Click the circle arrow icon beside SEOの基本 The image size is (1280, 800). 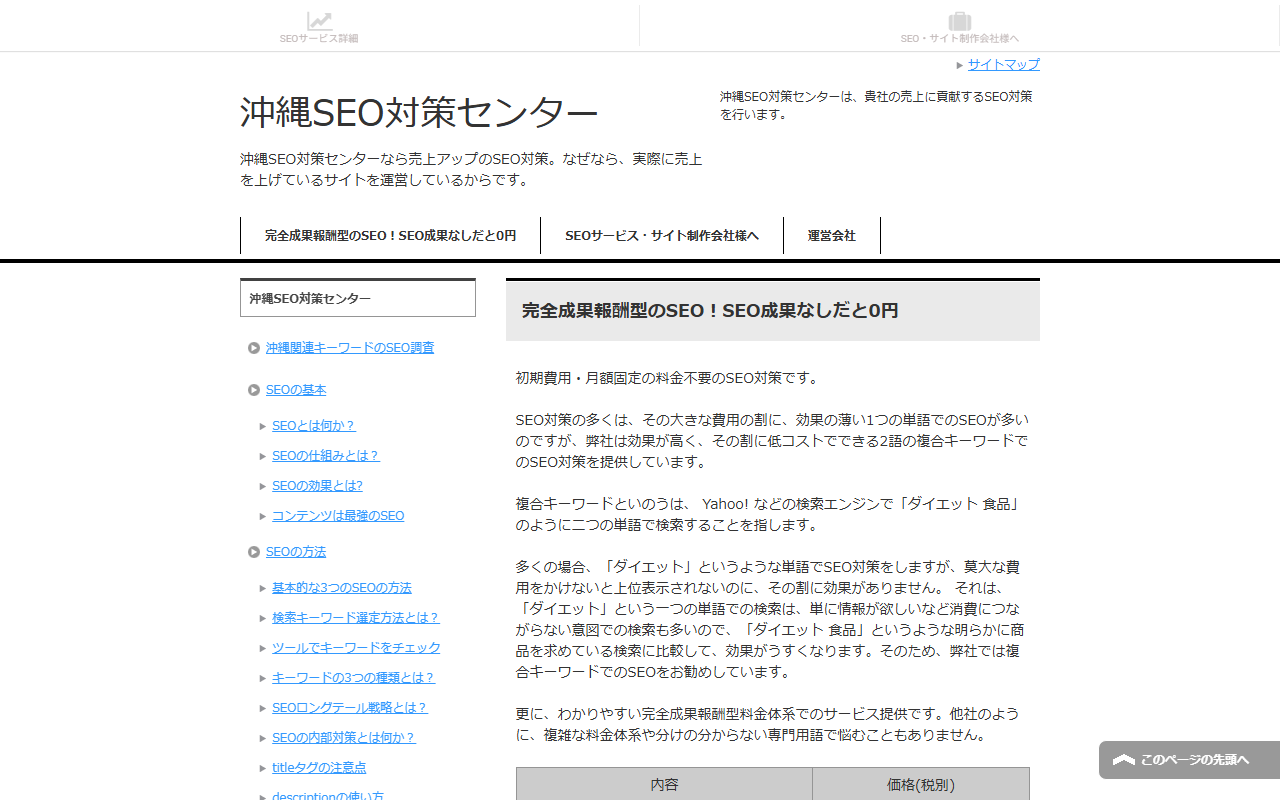254,390
